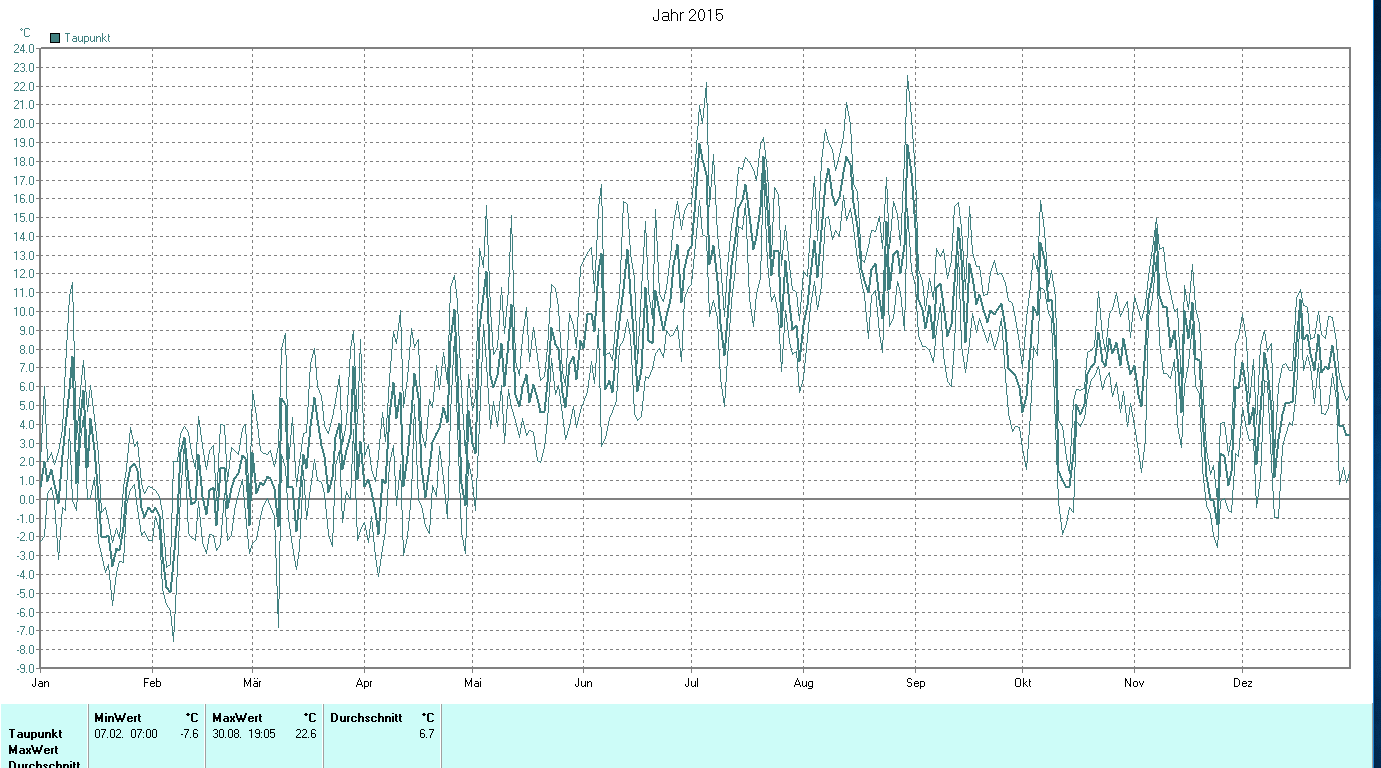The height and width of the screenshot is (768, 1381).
Task: Select the Taupunkt legend label in the chart
Action: click(x=87, y=38)
